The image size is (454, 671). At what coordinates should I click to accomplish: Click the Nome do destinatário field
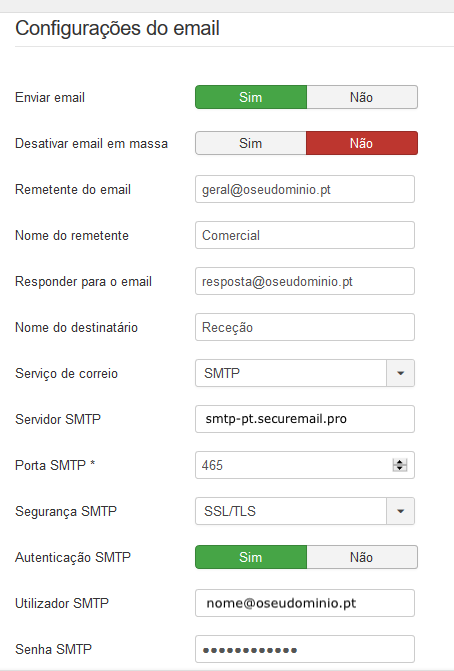305,327
